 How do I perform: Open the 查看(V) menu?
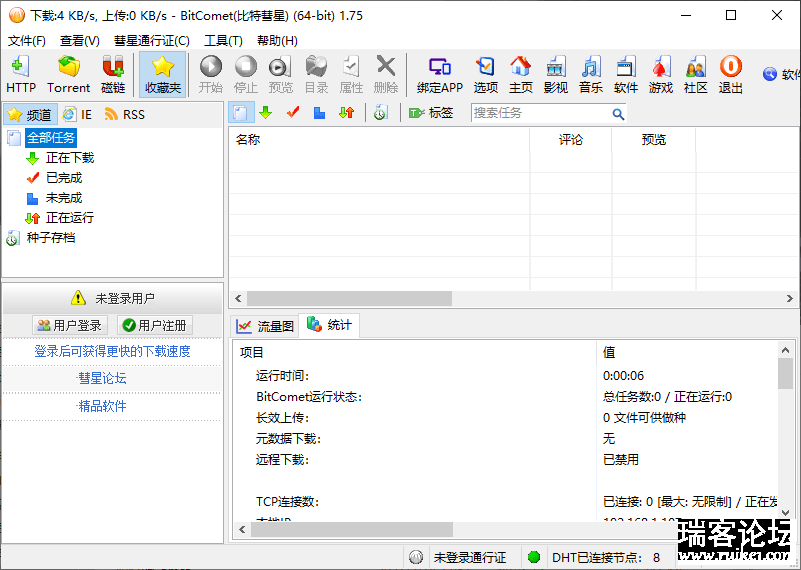(80, 40)
